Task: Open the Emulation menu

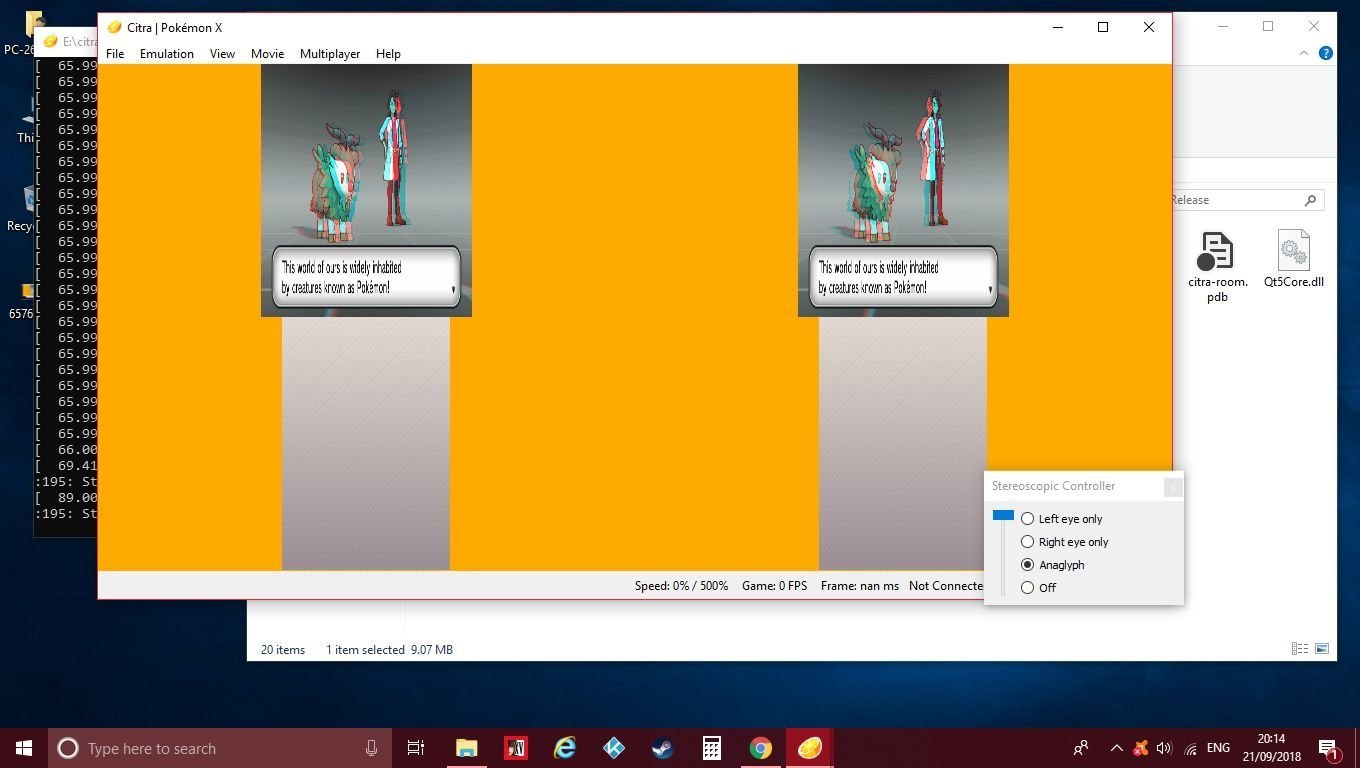Action: [167, 53]
